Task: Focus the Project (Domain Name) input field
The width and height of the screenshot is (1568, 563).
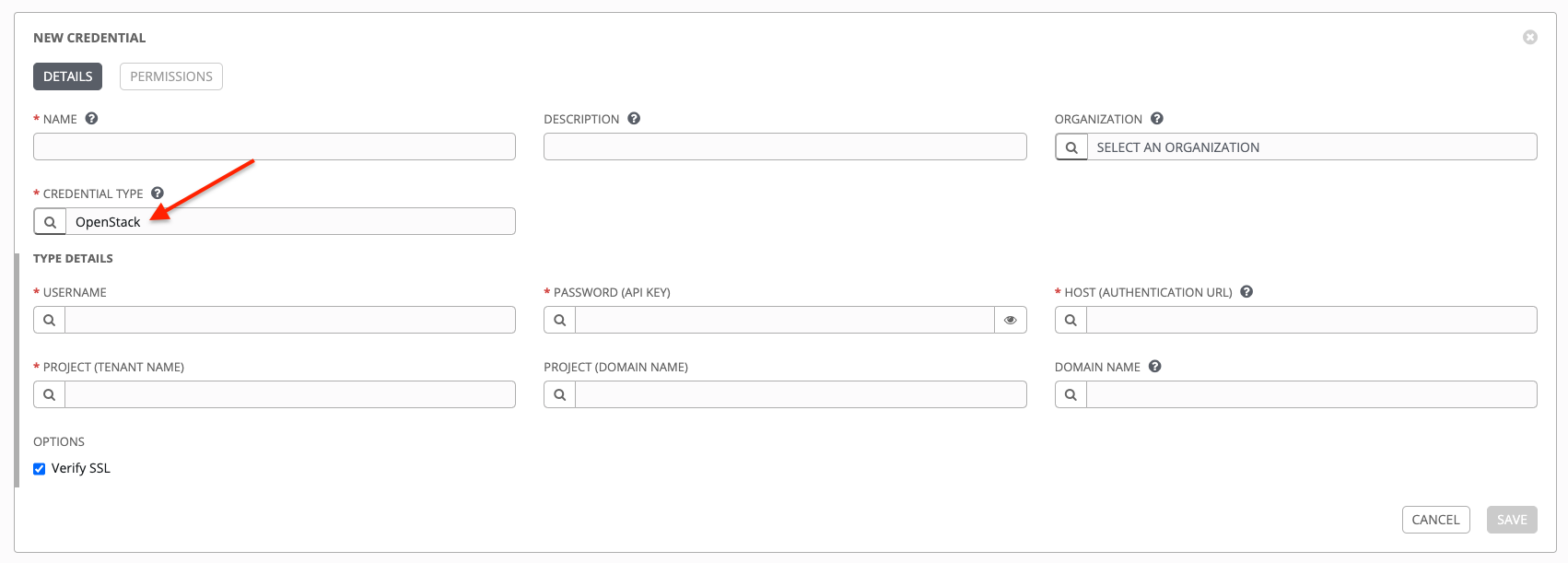Action: pos(801,394)
